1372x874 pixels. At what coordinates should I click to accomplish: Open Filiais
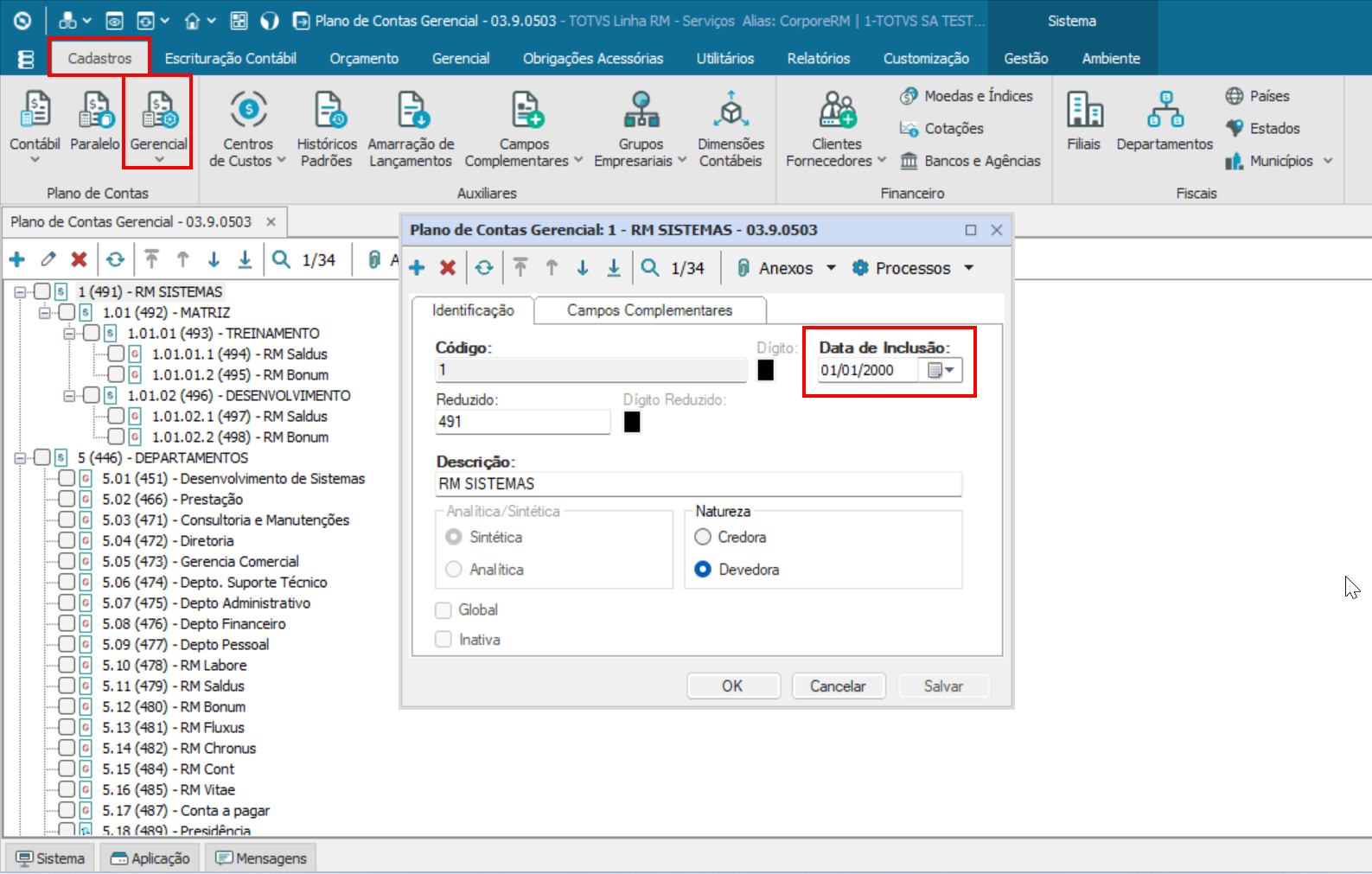(x=1084, y=121)
